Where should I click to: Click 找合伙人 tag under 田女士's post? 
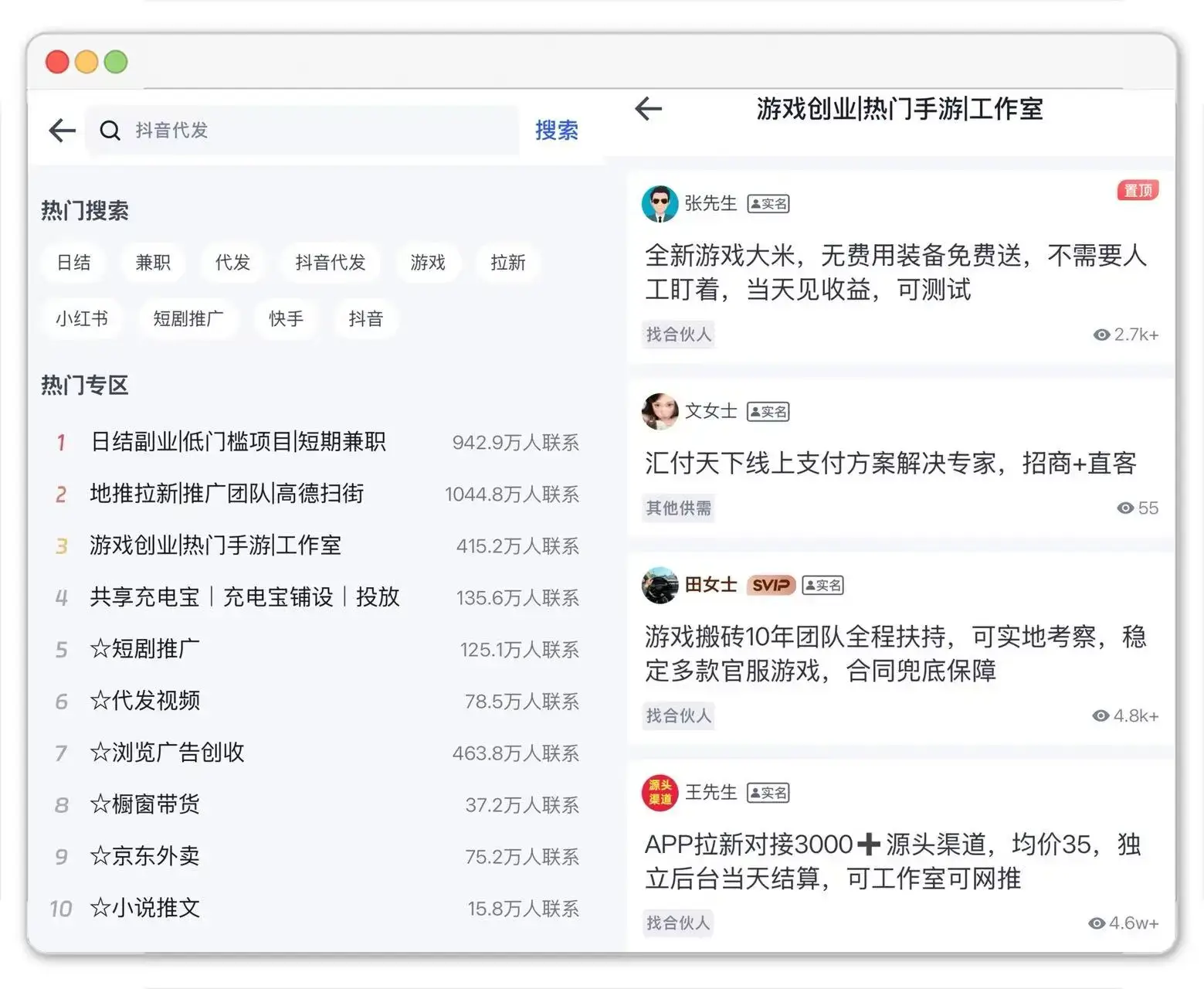point(679,715)
